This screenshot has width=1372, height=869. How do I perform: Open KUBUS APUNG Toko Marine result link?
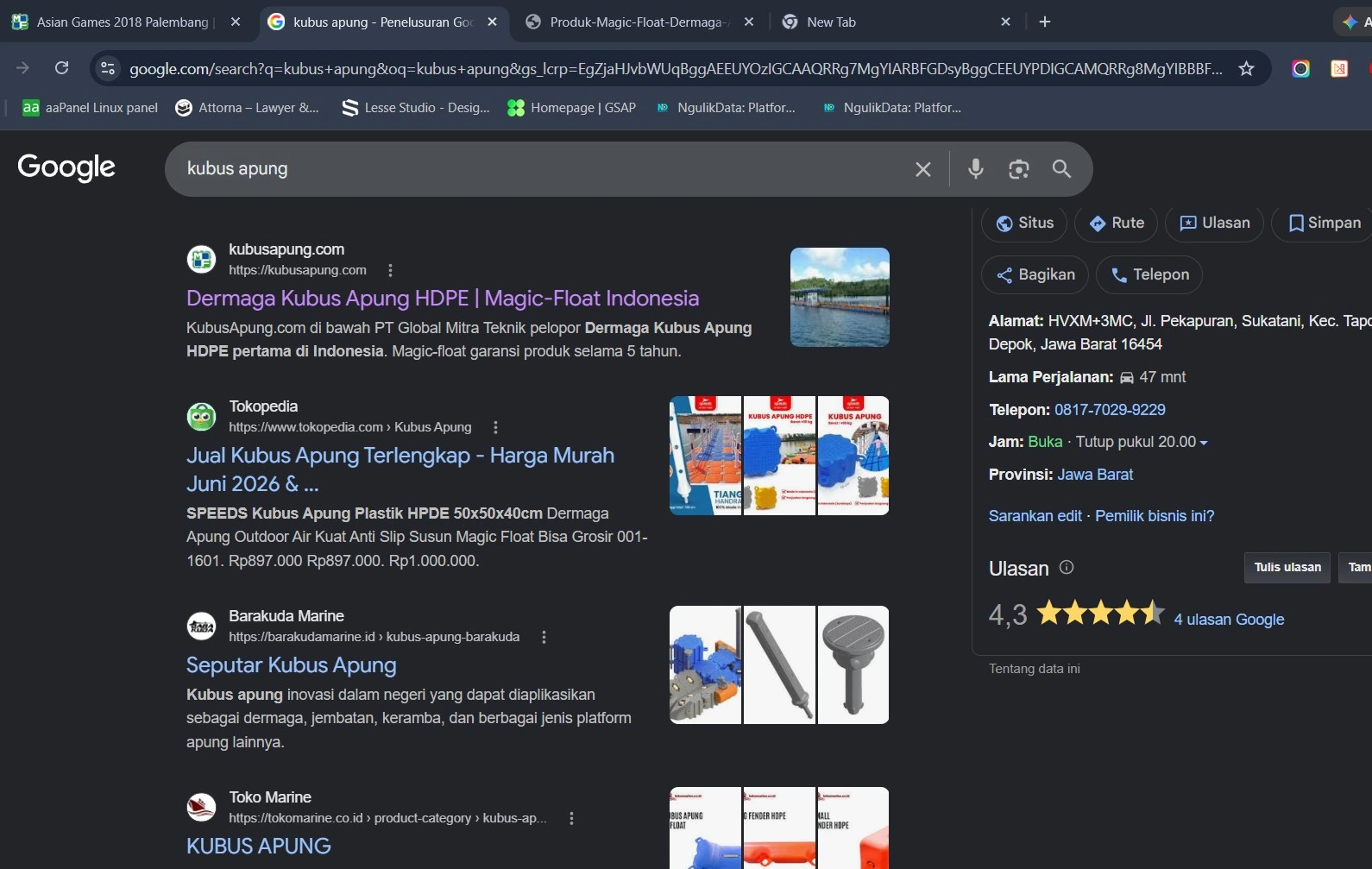[x=259, y=847]
